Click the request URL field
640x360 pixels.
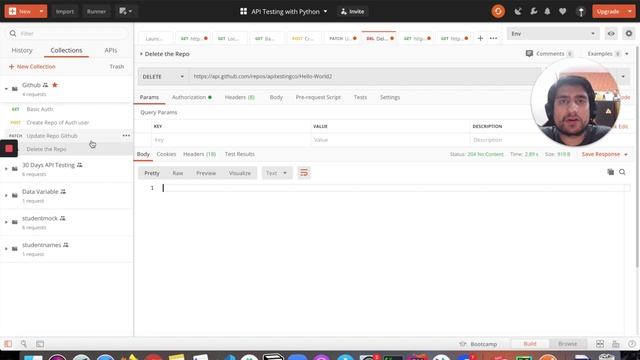tap(363, 76)
